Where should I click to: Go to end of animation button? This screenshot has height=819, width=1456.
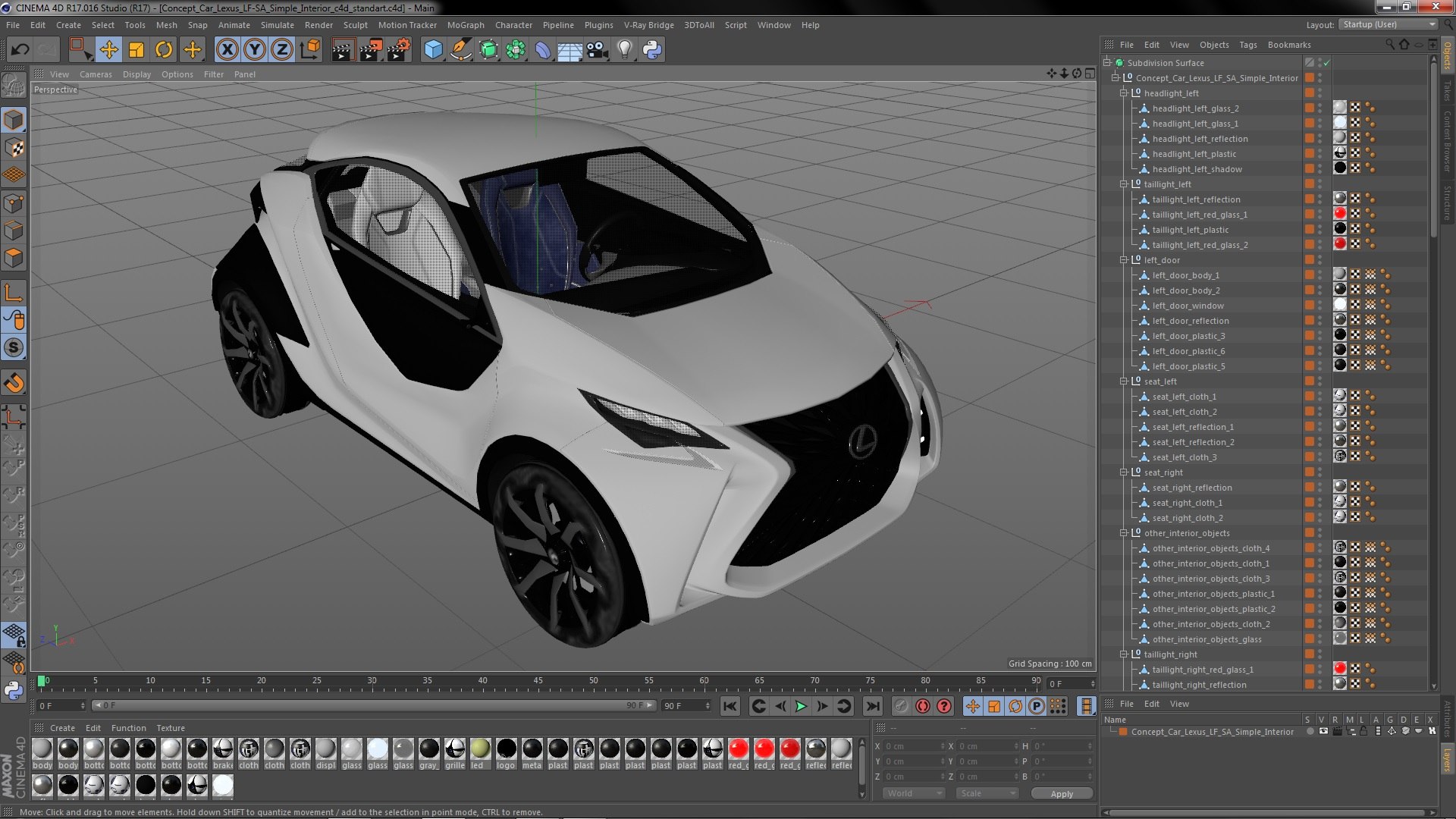(873, 706)
